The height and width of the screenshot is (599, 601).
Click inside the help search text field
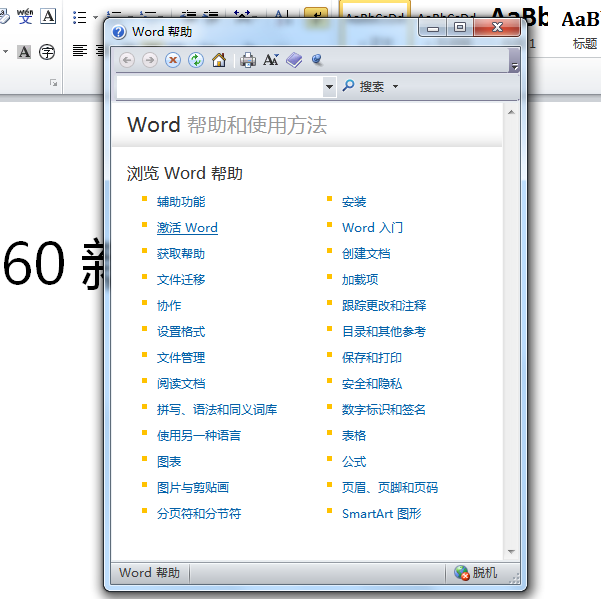pyautogui.click(x=220, y=87)
